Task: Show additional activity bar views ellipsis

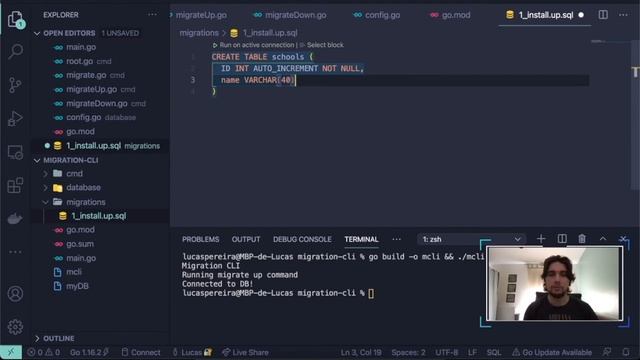Action: click(x=16, y=252)
